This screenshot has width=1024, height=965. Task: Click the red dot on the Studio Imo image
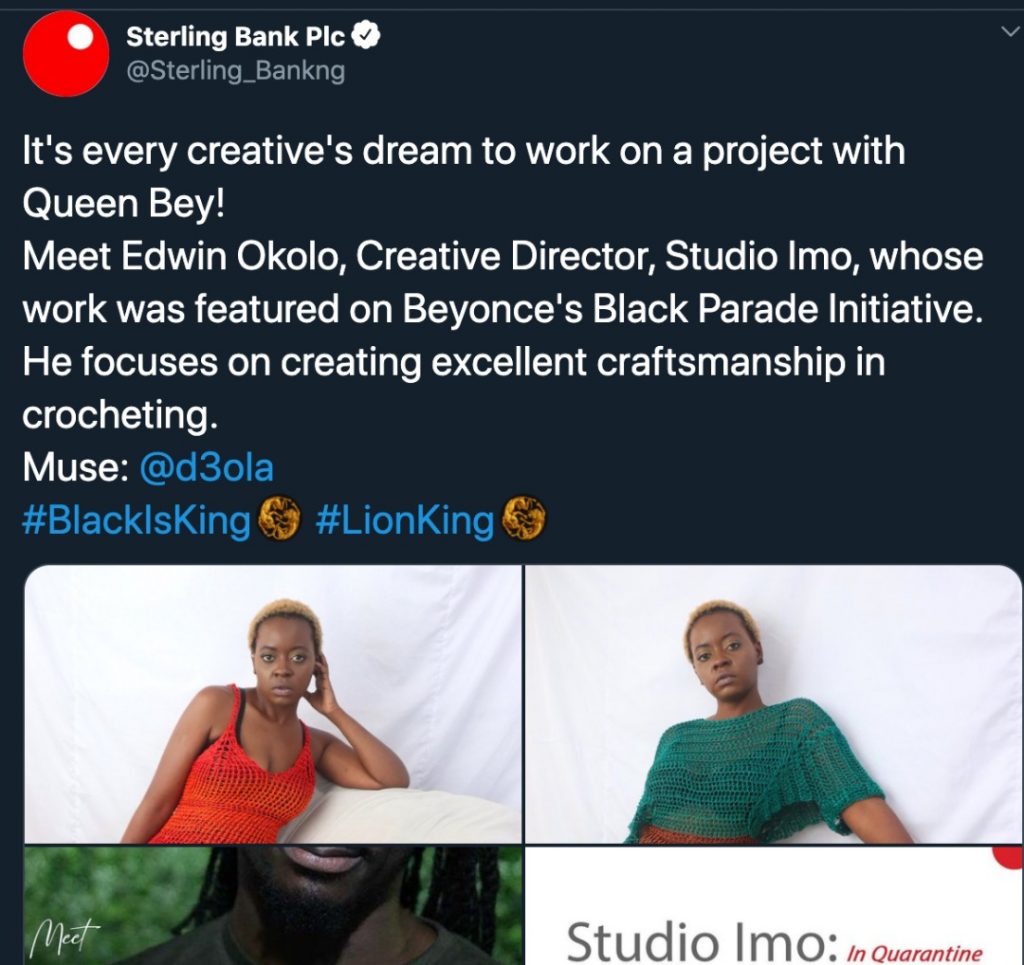tap(1006, 857)
